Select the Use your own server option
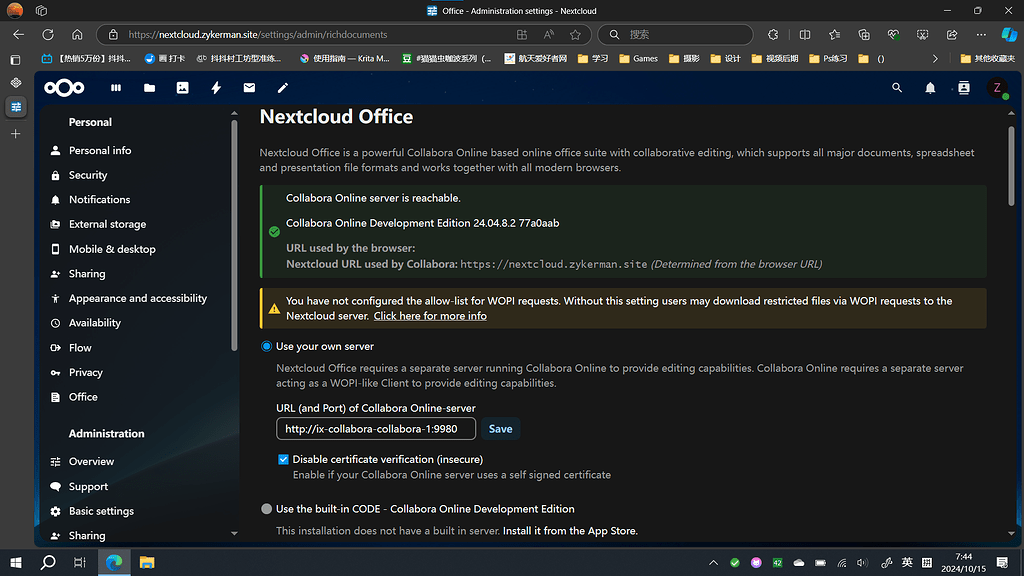Viewport: 1024px width, 576px height. click(266, 346)
